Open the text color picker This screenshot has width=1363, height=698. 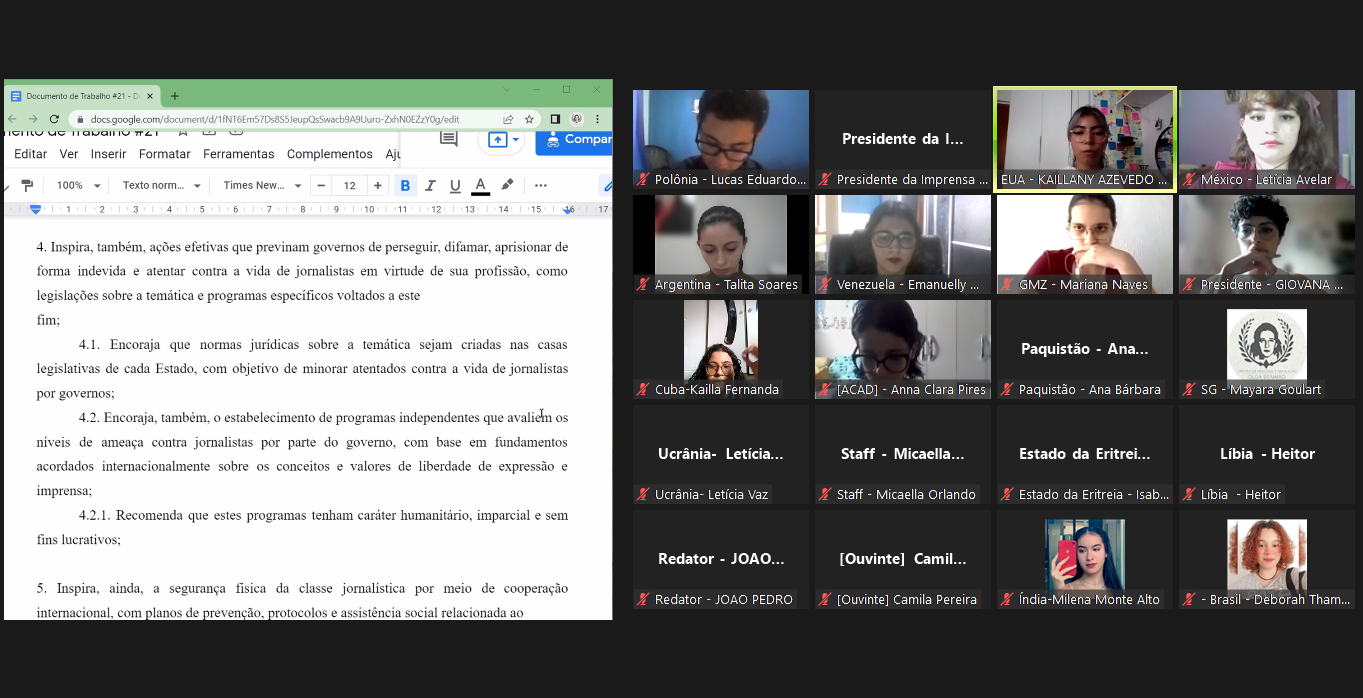(x=480, y=185)
